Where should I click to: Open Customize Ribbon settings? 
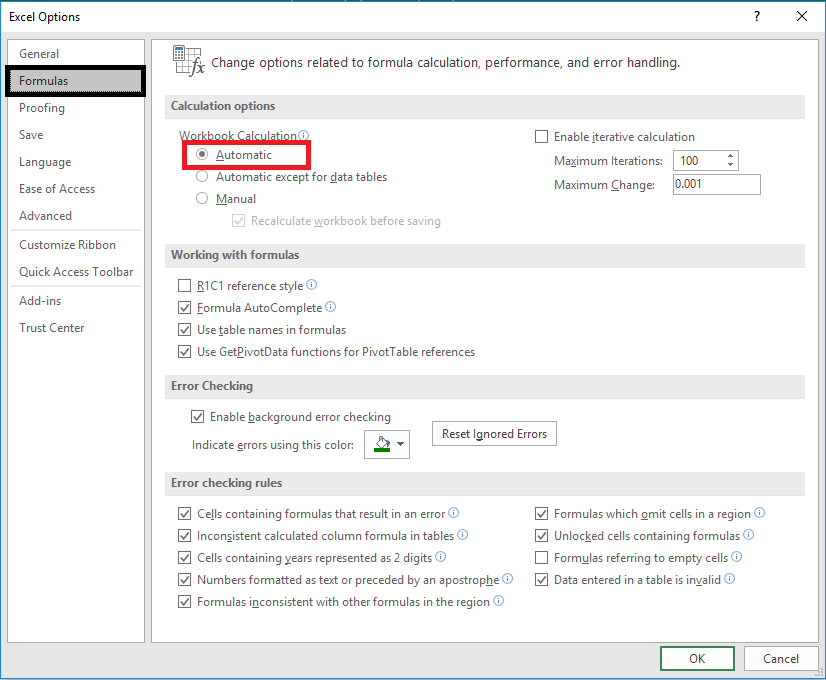tap(67, 245)
